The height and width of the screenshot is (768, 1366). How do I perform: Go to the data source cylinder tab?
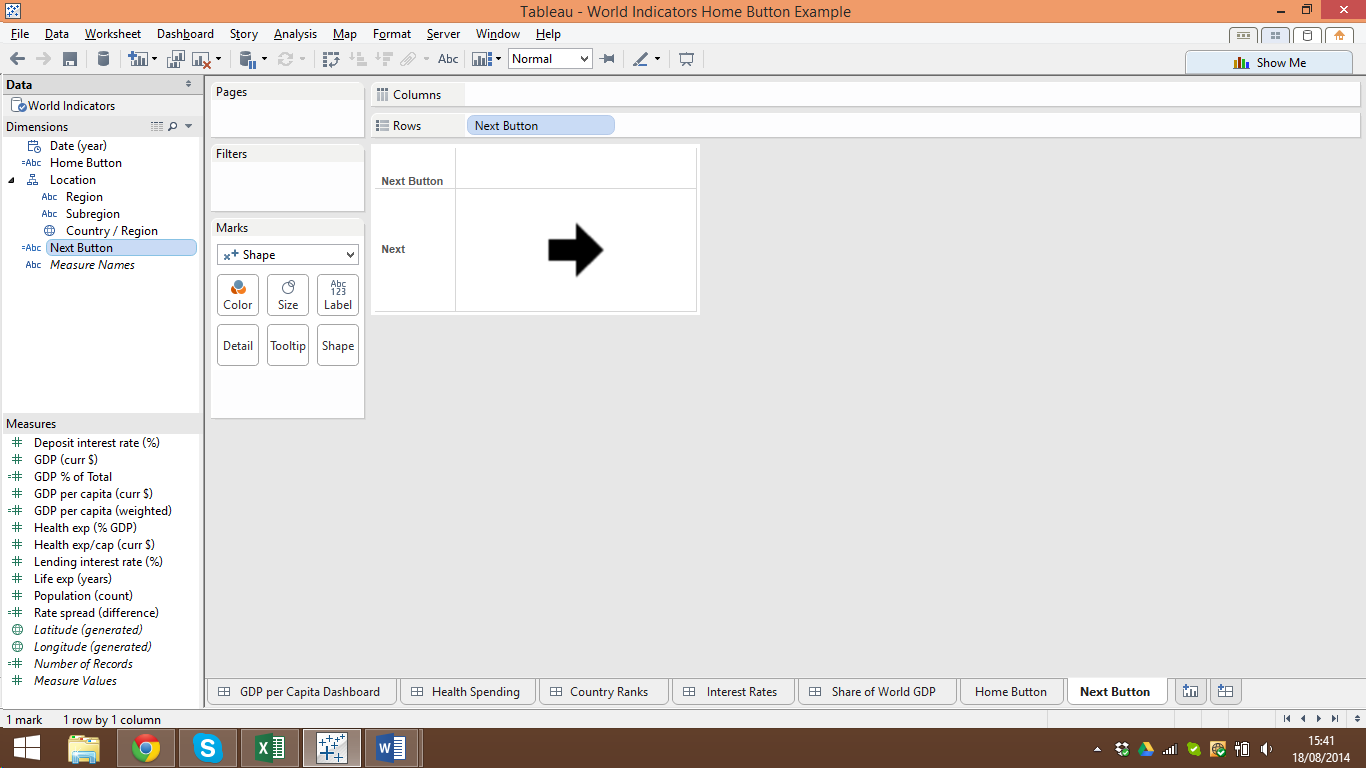click(x=1307, y=35)
